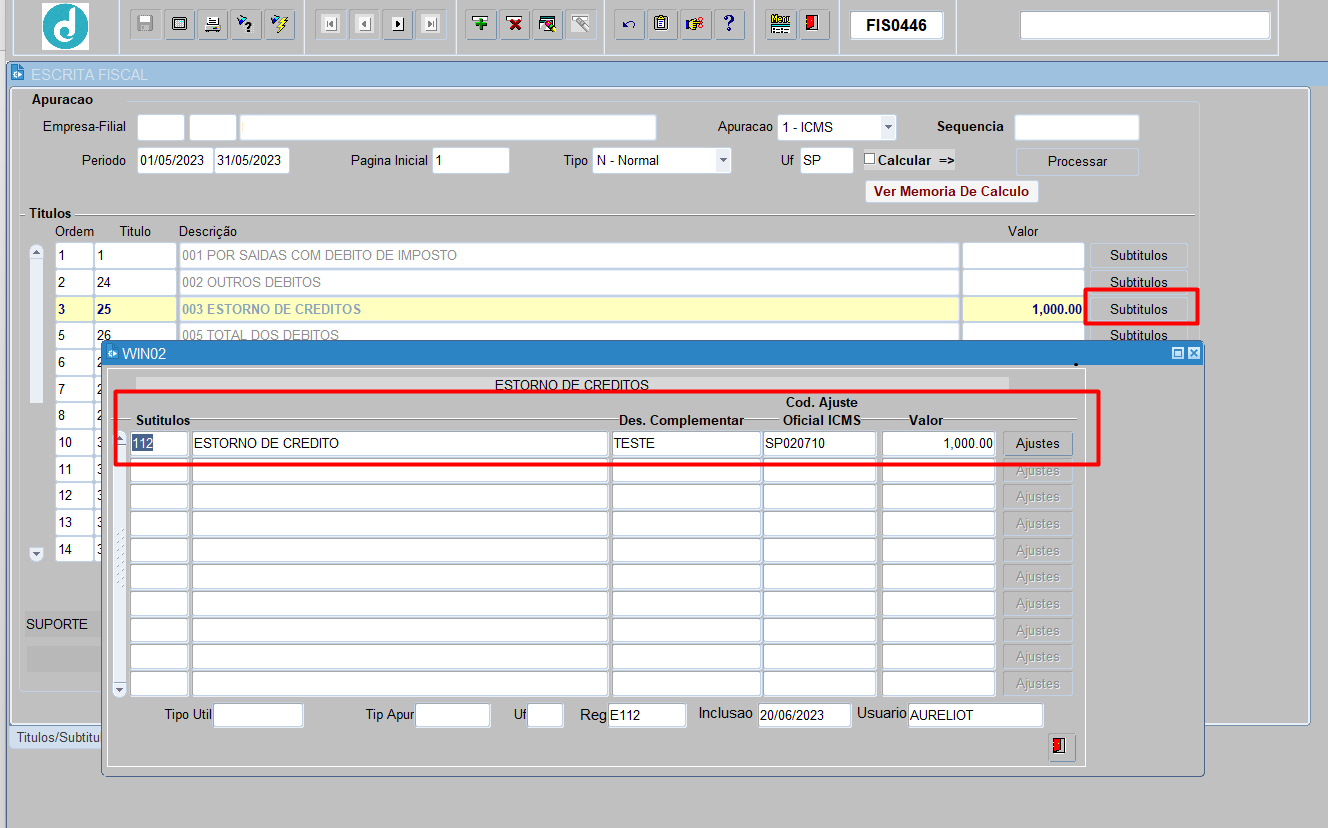1328x828 pixels.
Task: Open help with question mark icon
Action: click(x=729, y=24)
